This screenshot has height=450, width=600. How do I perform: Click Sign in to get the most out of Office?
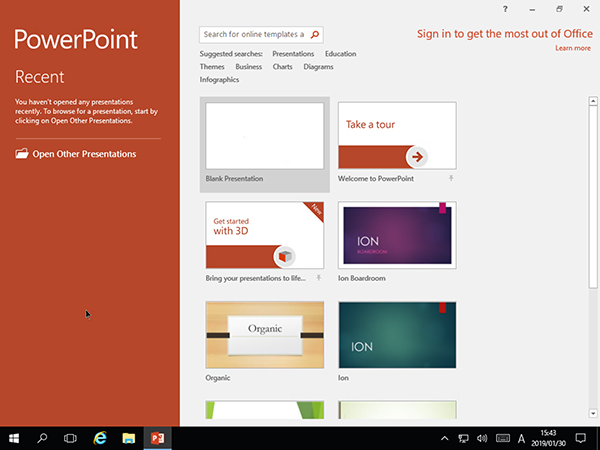click(505, 34)
